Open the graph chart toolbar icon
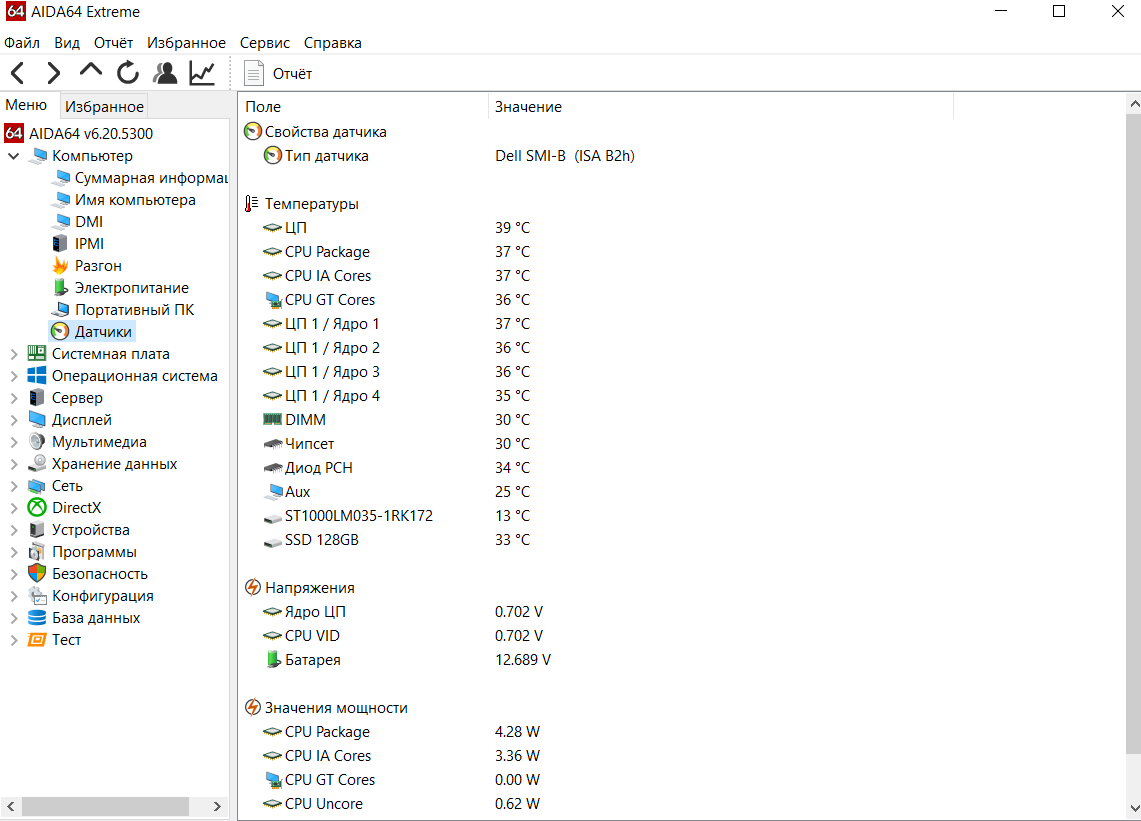The height and width of the screenshot is (821, 1141). point(202,73)
